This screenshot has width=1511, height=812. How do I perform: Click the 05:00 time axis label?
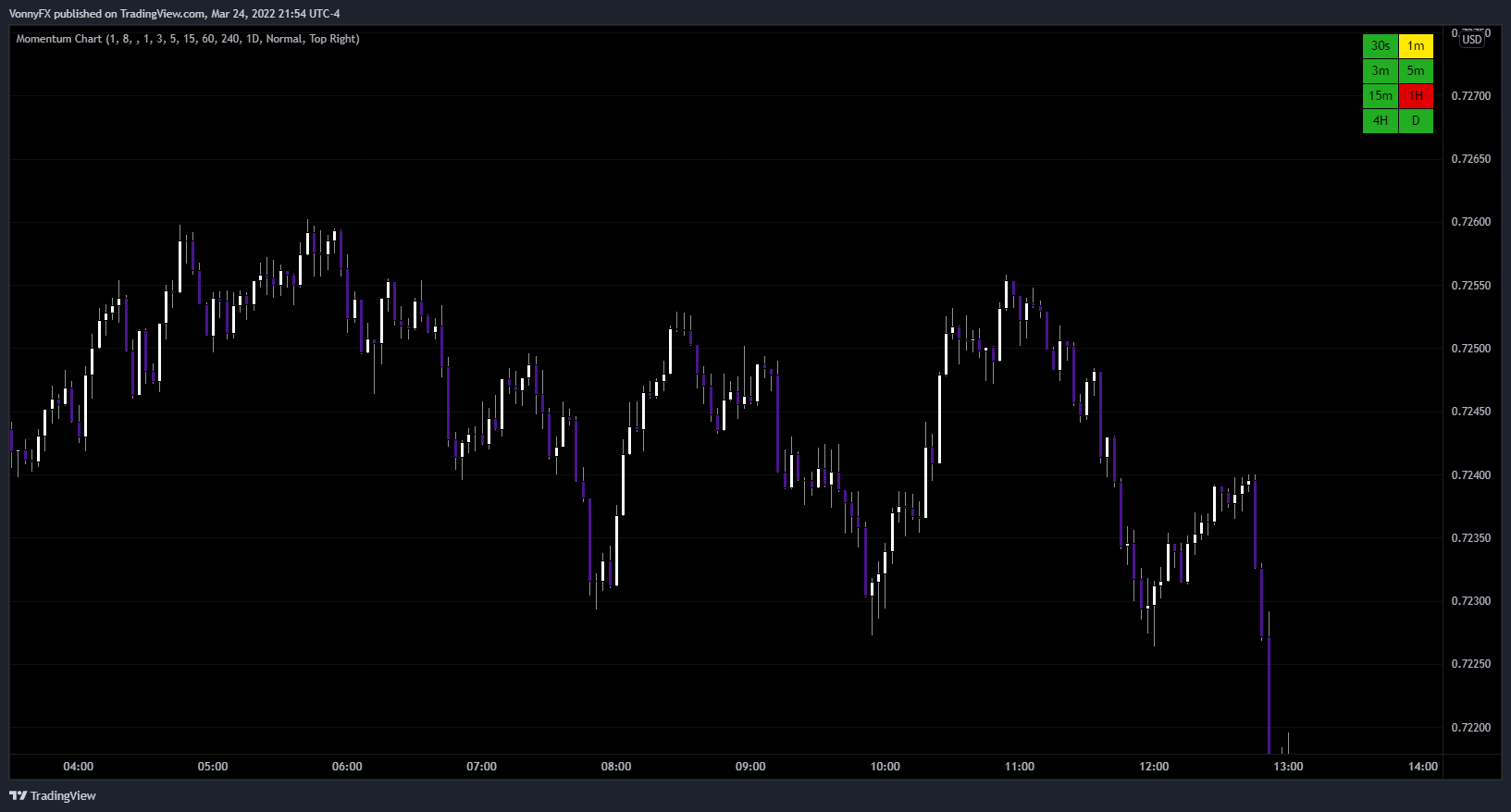pos(213,767)
